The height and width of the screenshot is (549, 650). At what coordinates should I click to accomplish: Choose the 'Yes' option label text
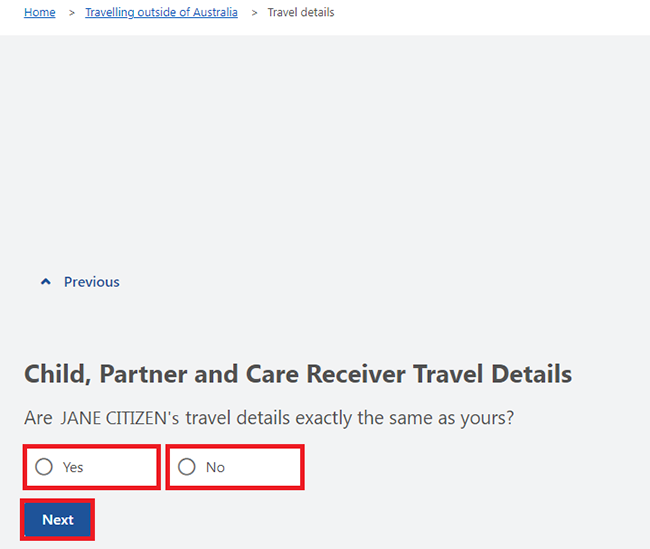point(73,467)
